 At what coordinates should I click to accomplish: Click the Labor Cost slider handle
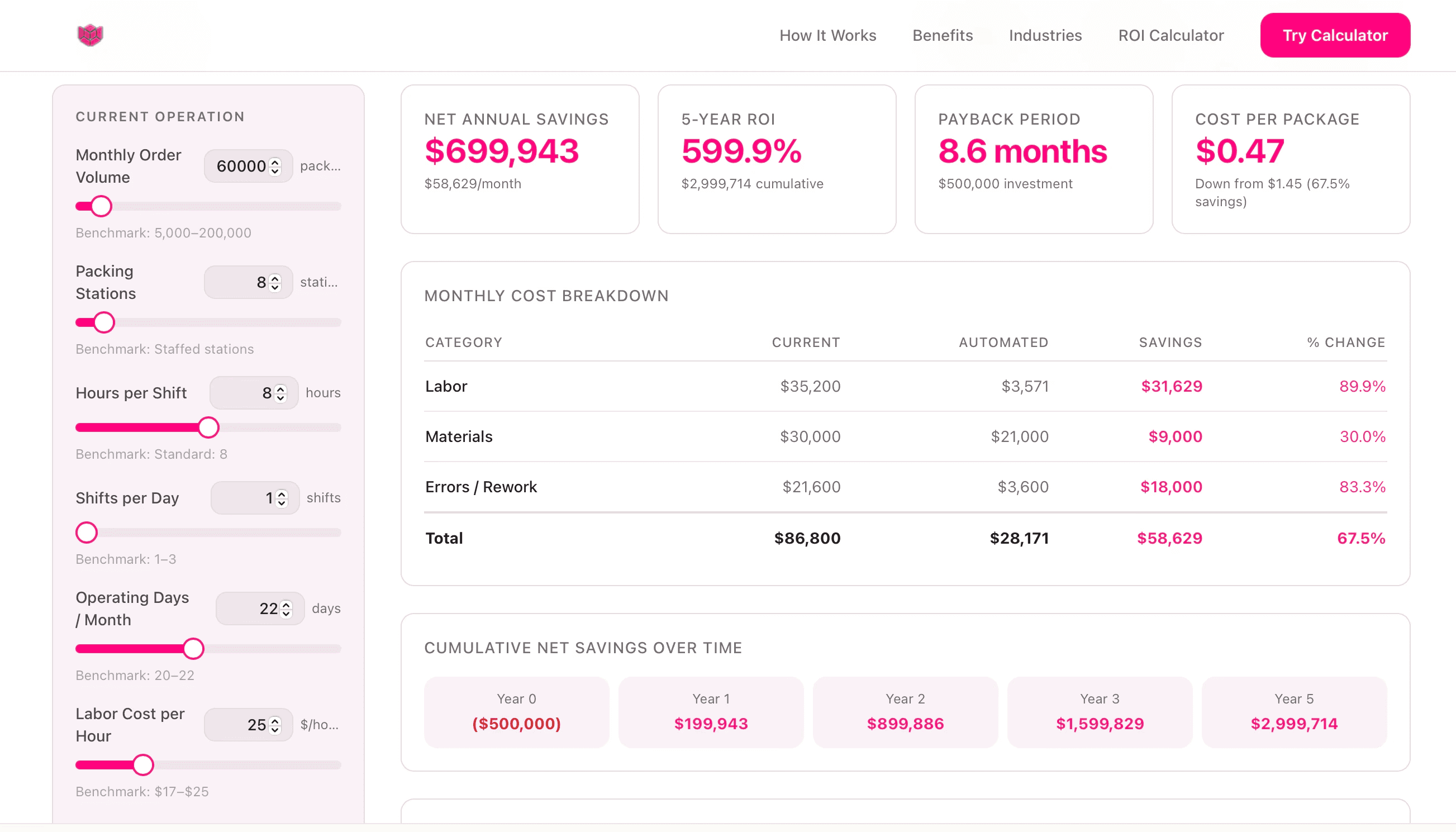tap(143, 764)
